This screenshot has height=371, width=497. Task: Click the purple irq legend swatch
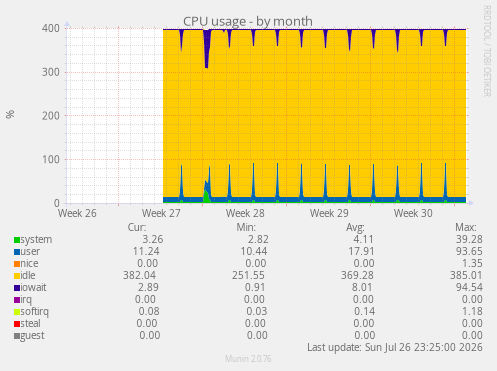[x=17, y=300]
